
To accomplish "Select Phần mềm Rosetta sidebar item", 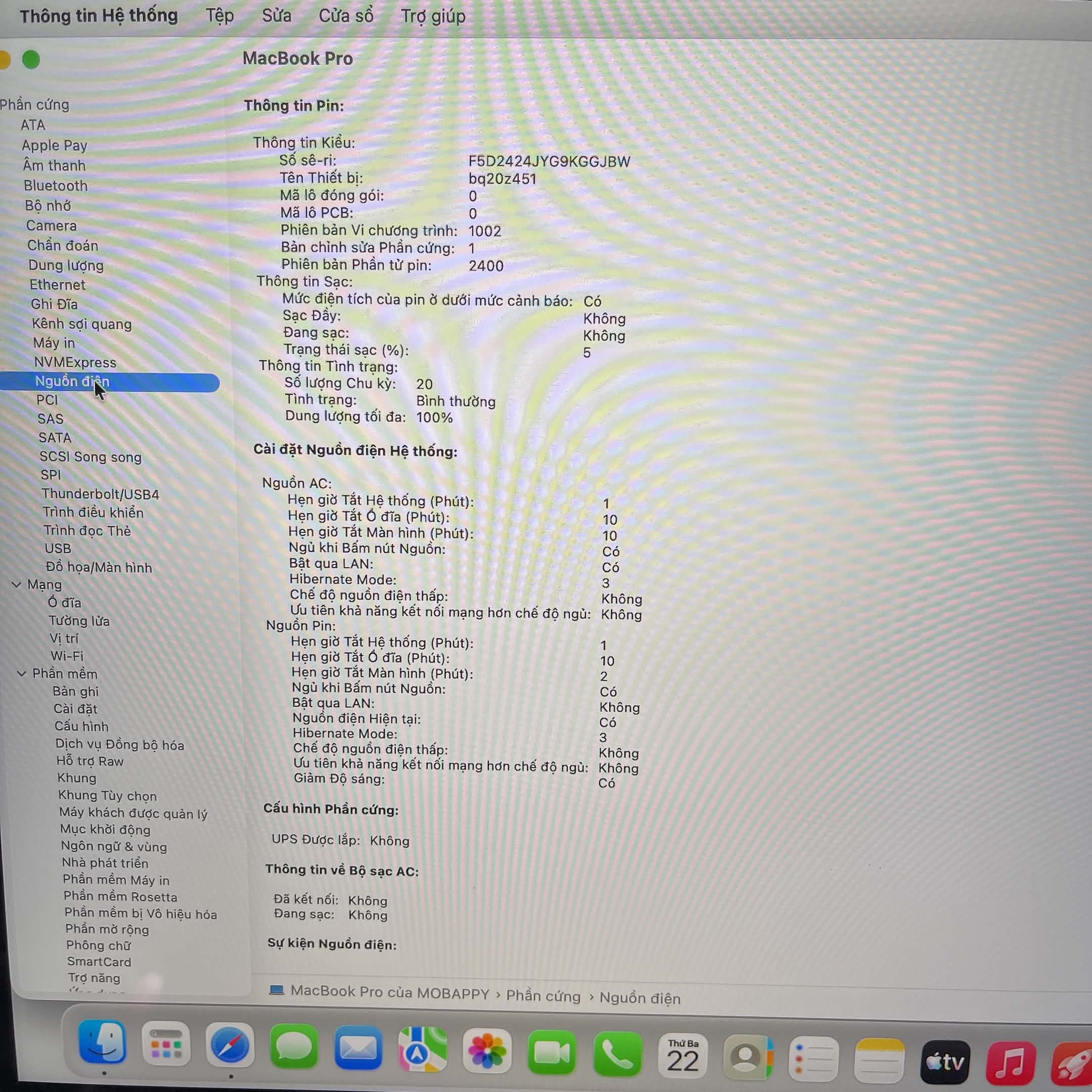I will 120,896.
